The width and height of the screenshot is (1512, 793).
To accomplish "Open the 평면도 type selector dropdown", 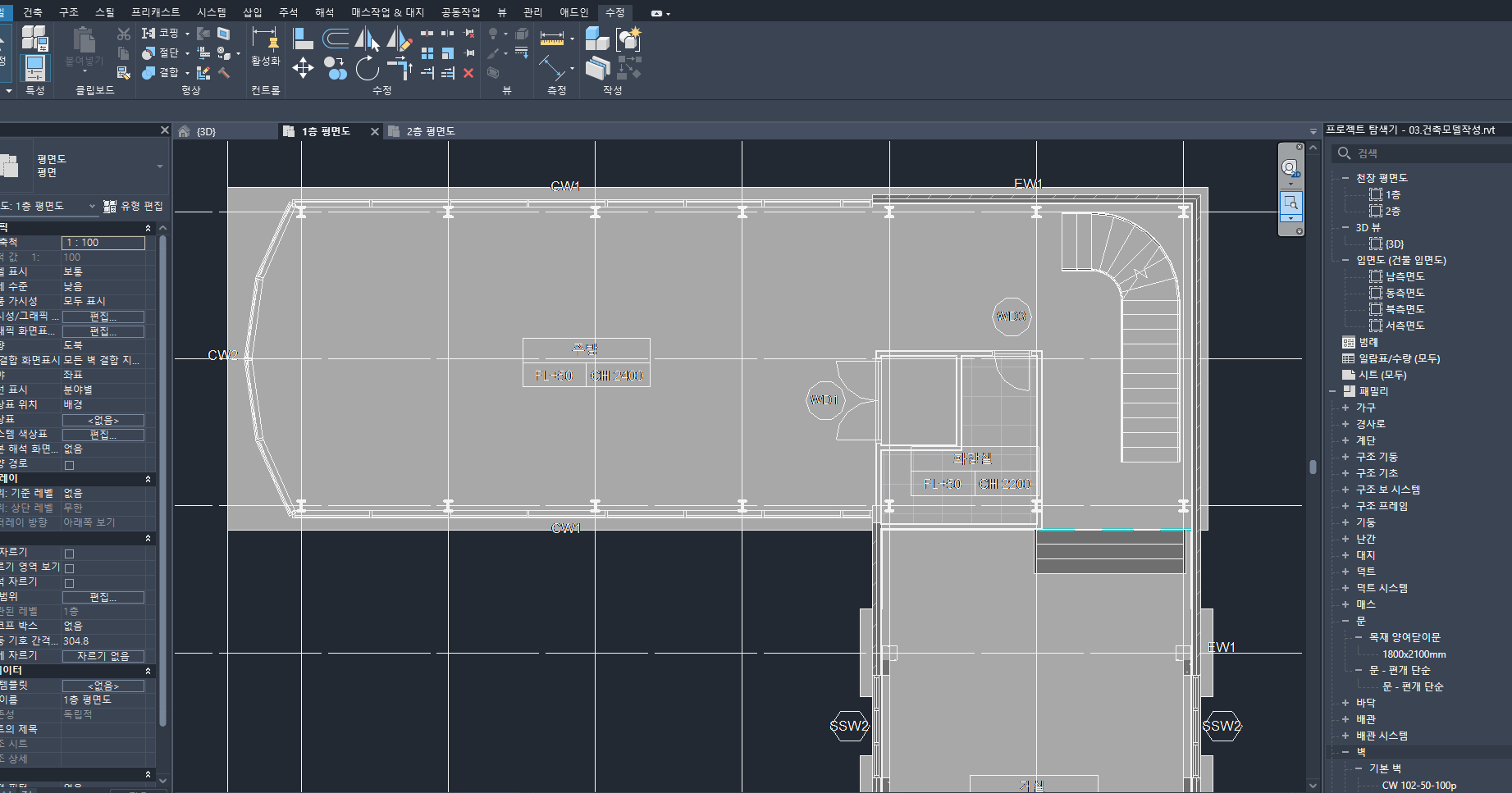I will 159,166.
